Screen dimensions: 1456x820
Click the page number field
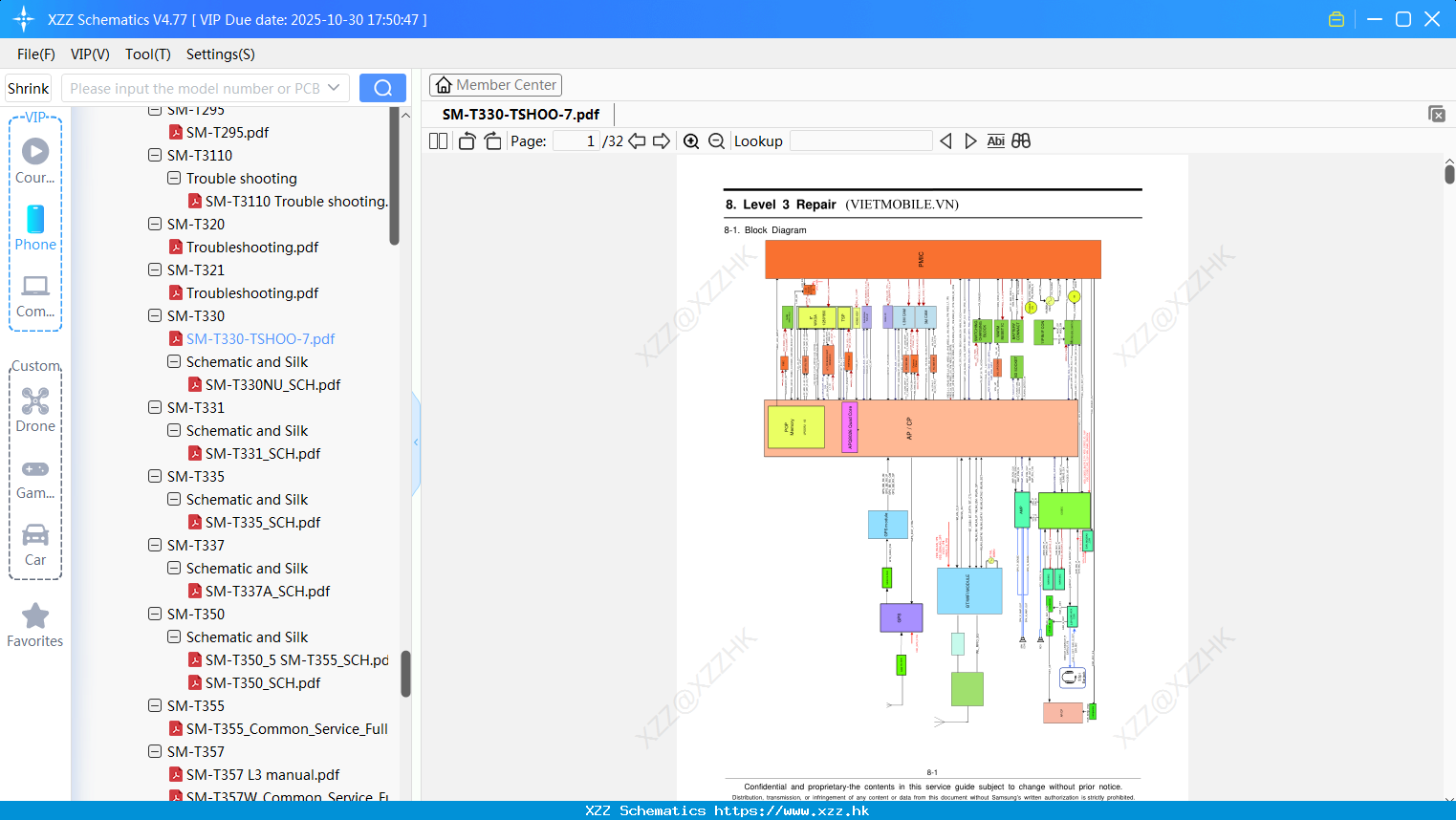(576, 140)
